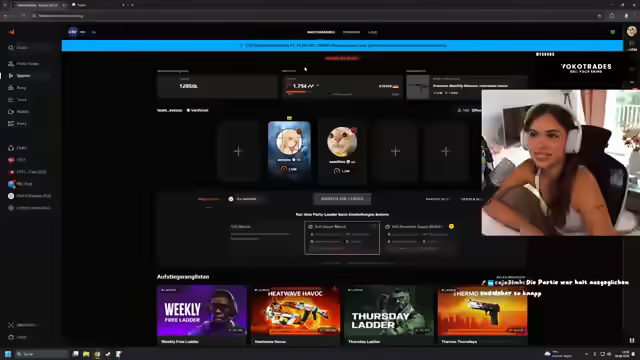Open the Weekly Free Ladder card

tap(202, 315)
